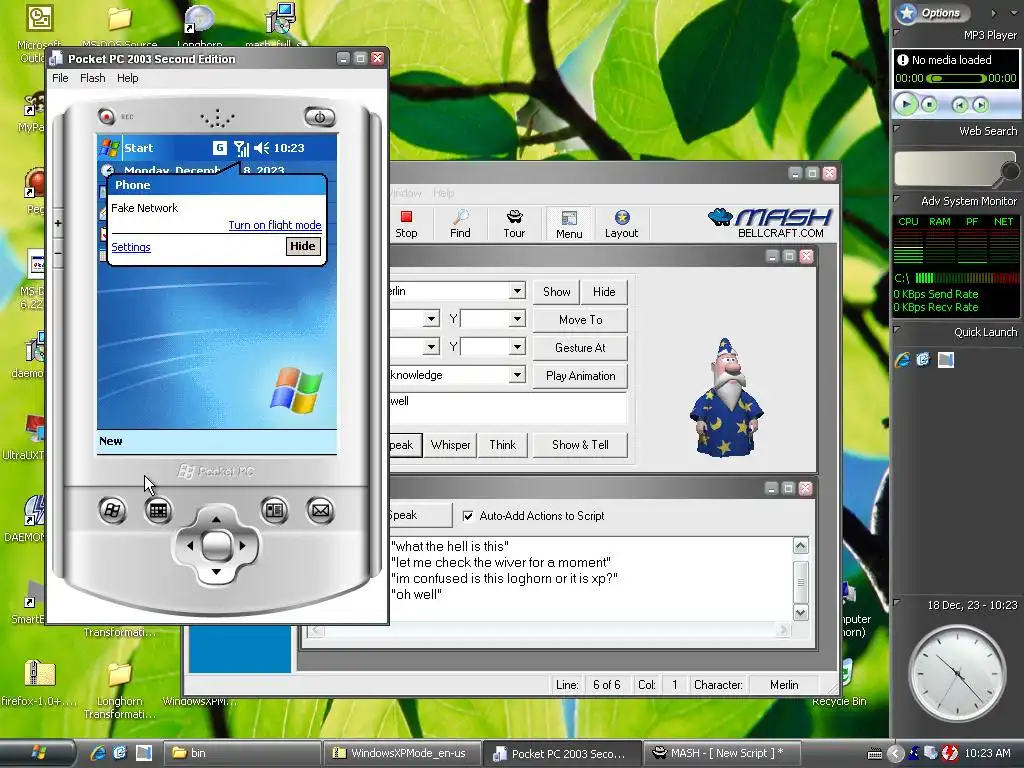This screenshot has width=1024, height=768.
Task: Click the Merlin wizard character
Action: (x=726, y=397)
